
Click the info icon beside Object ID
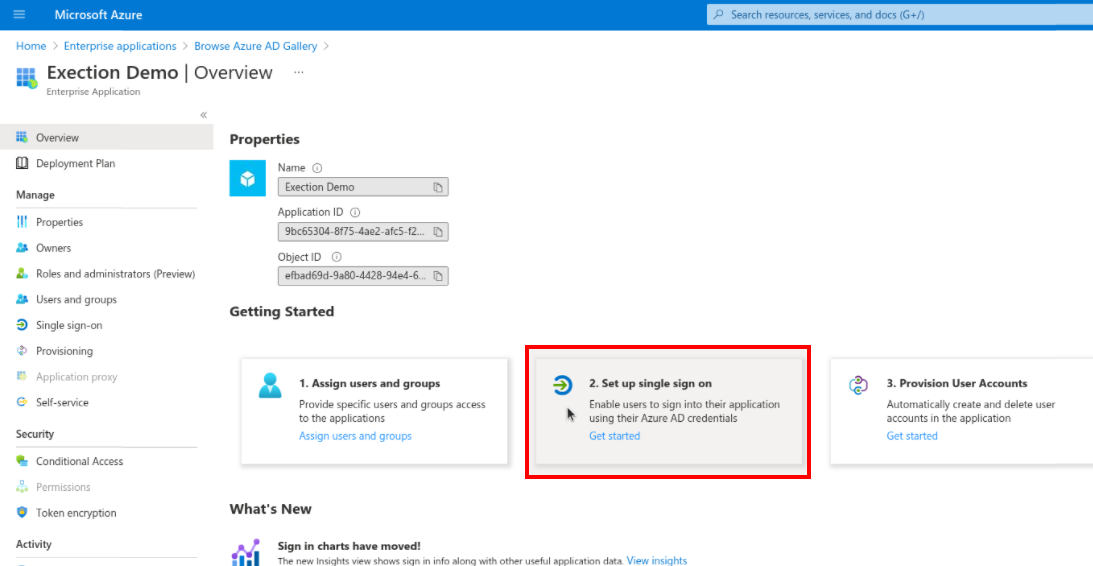(337, 257)
